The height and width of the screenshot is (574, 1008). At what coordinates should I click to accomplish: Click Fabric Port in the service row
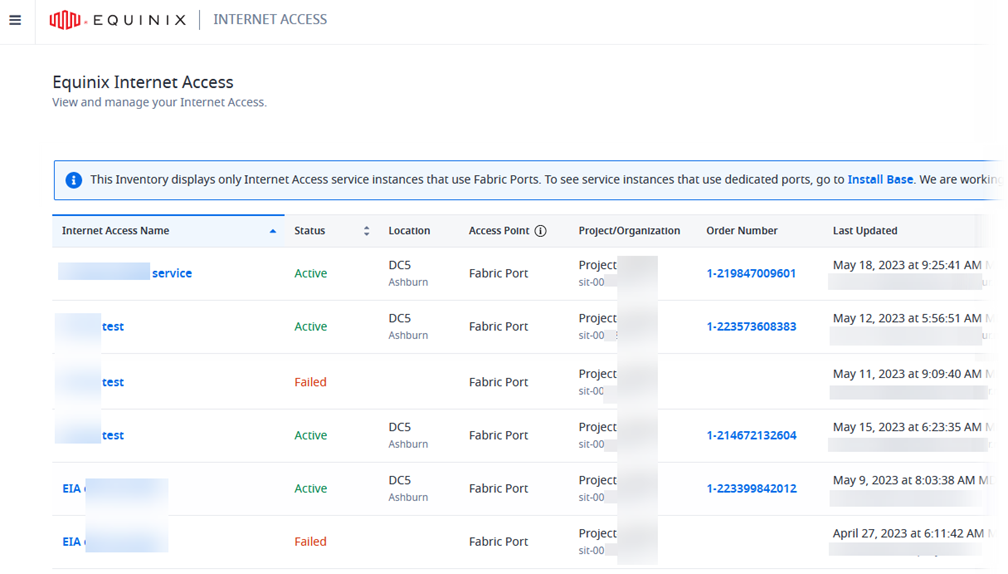[x=498, y=273]
